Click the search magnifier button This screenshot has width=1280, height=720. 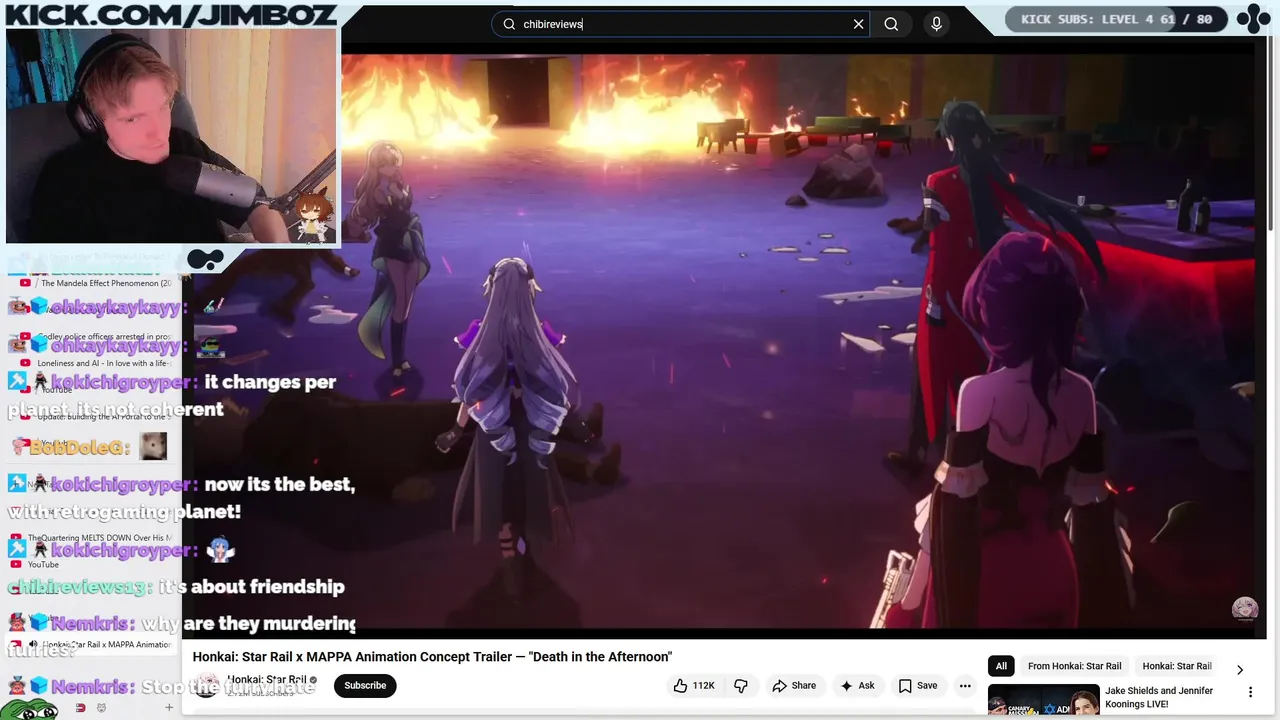point(891,24)
